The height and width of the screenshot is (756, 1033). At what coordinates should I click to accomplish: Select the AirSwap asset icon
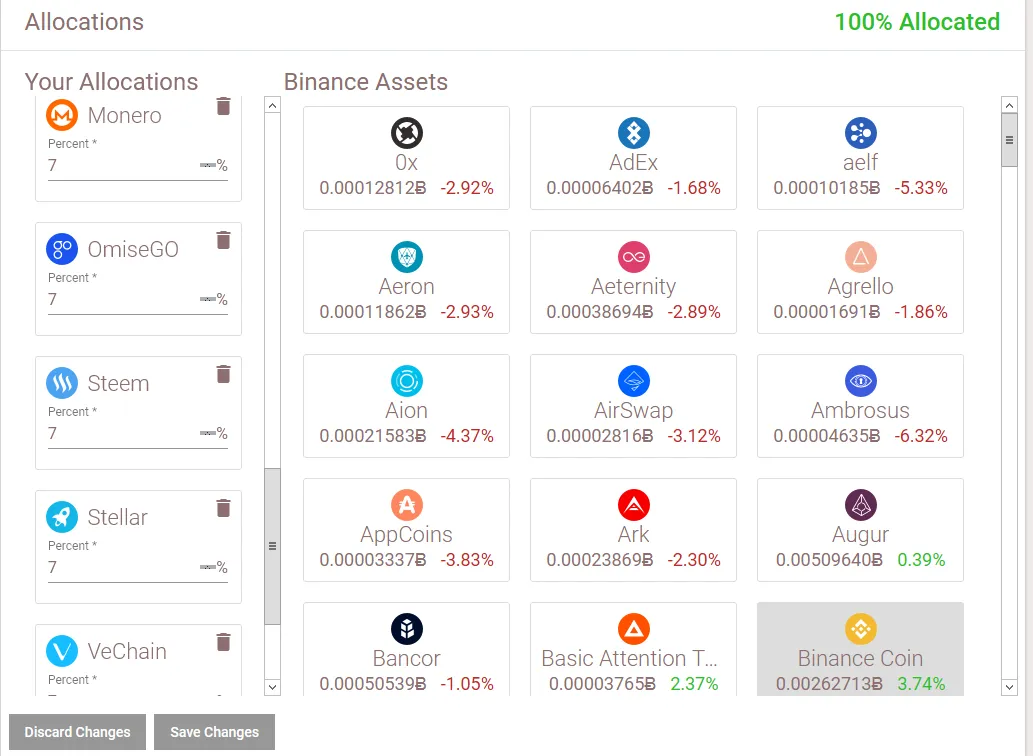tap(634, 381)
